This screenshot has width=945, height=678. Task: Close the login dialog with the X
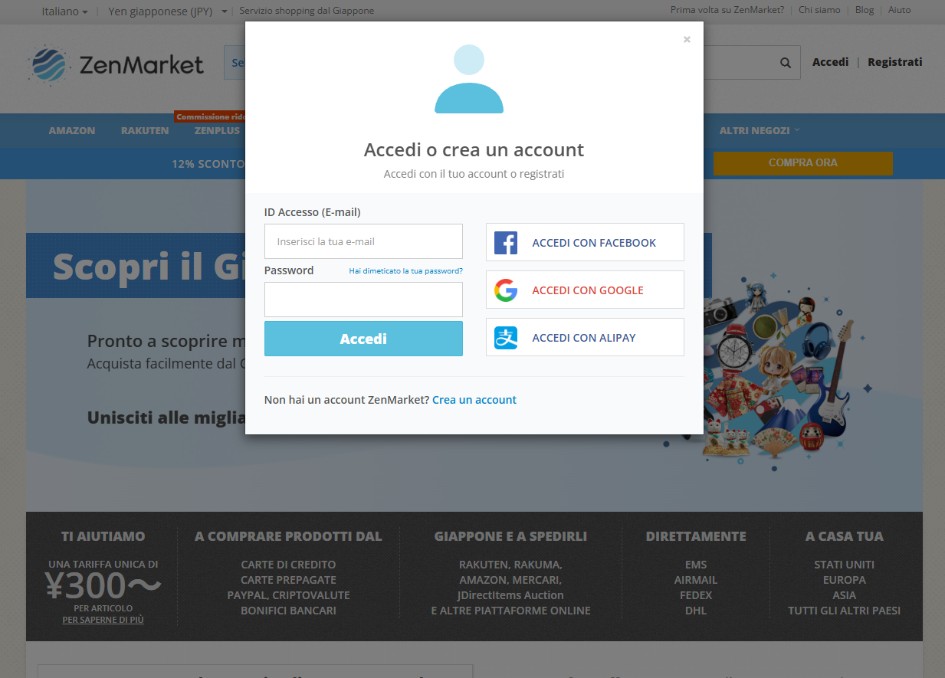coord(686,39)
